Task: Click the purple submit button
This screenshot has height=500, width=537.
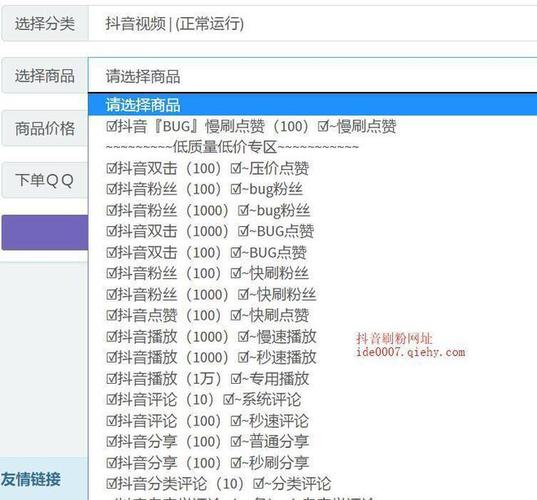Action: (x=45, y=233)
